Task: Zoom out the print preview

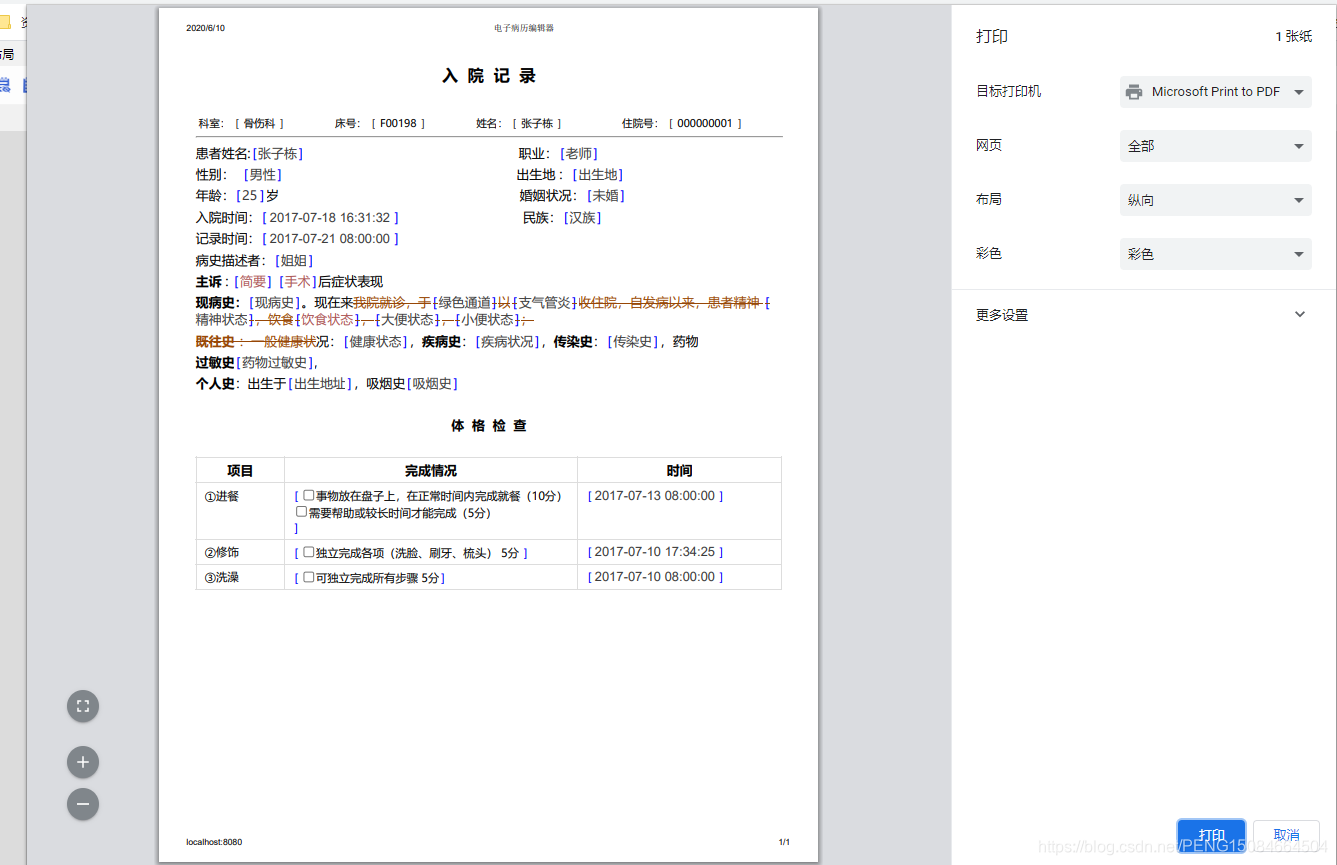Action: pos(83,804)
